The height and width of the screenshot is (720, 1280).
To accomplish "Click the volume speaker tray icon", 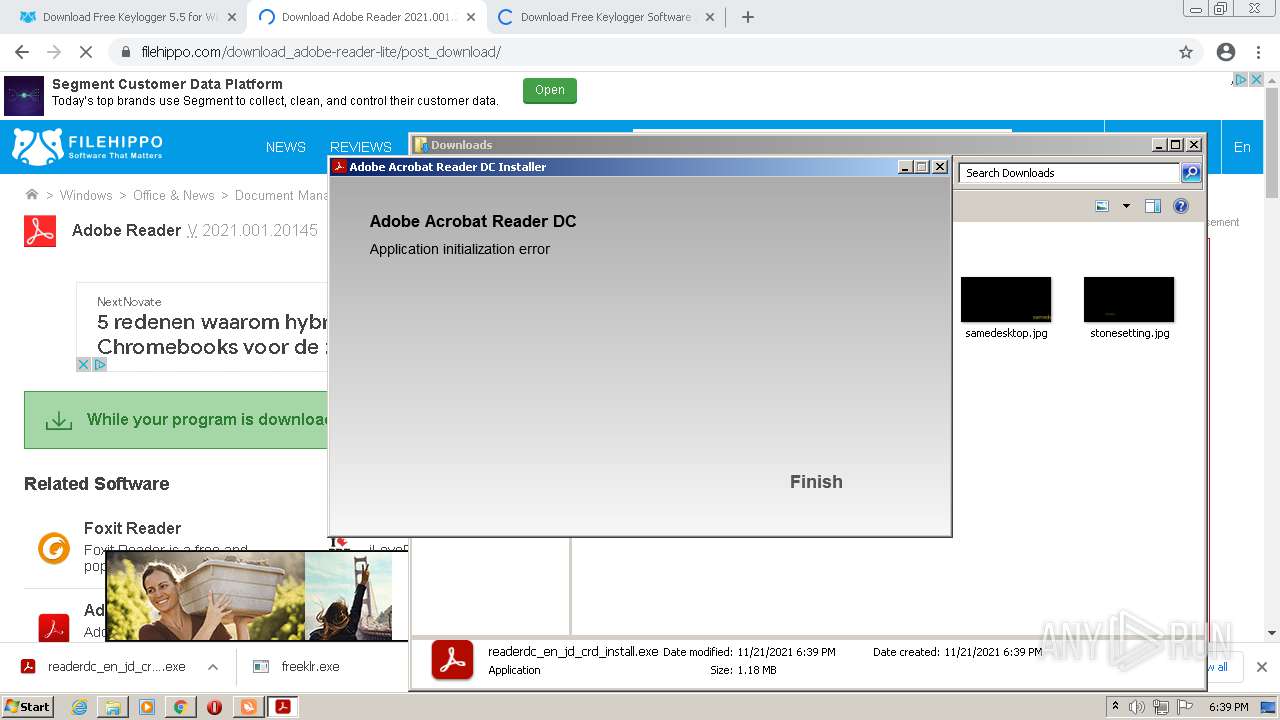I will (1136, 707).
